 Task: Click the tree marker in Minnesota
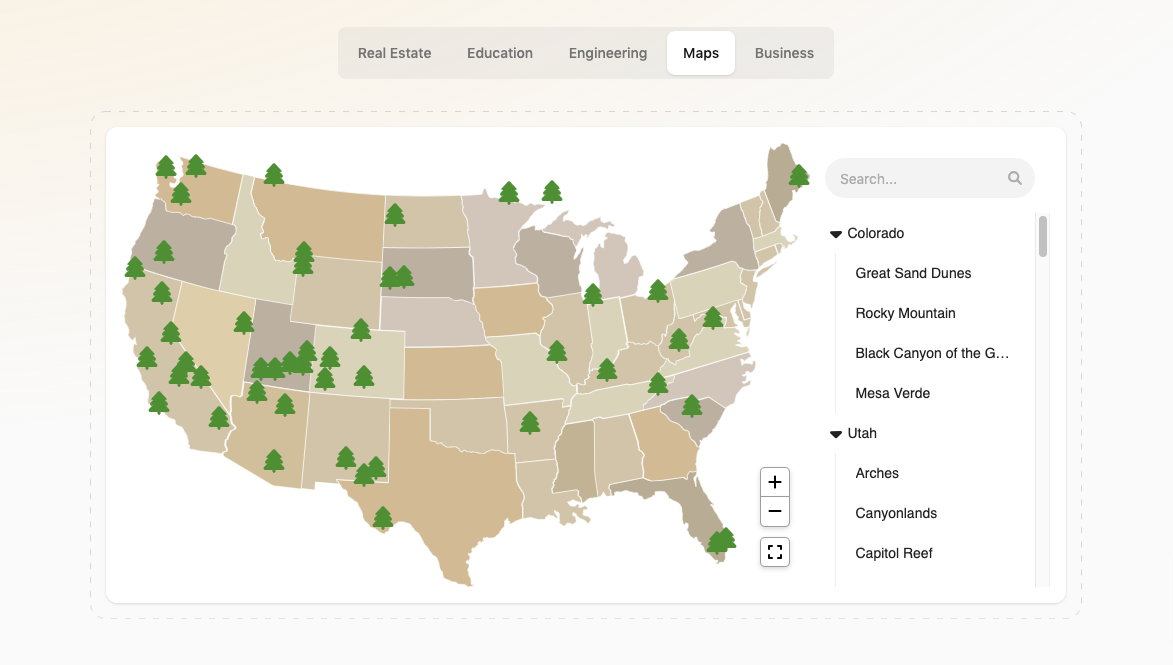[510, 192]
